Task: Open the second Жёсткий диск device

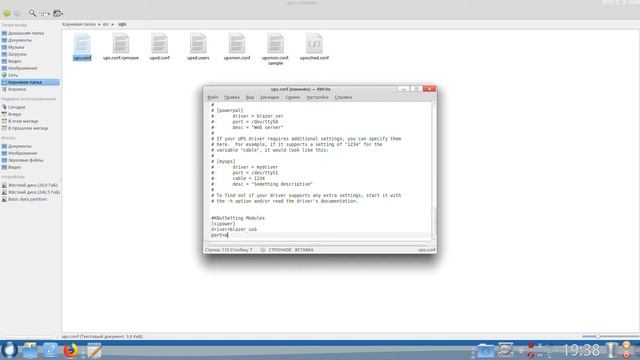Action: pos(32,192)
